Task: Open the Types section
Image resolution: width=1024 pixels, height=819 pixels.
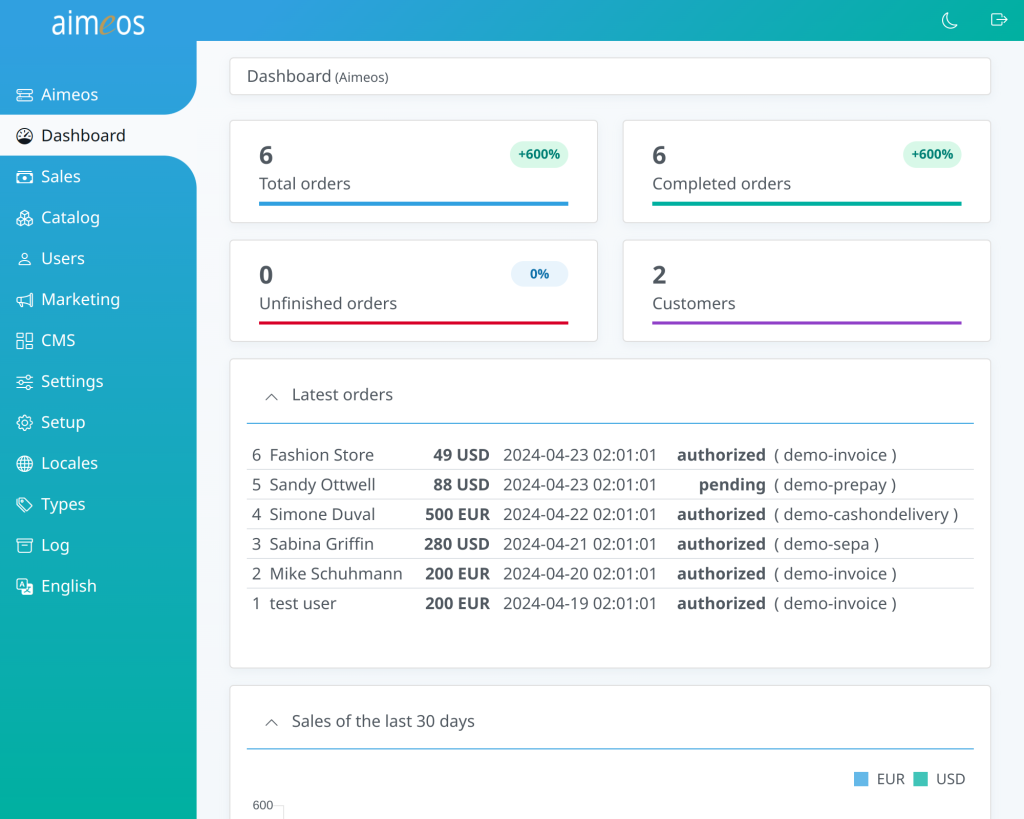Action: pos(62,504)
